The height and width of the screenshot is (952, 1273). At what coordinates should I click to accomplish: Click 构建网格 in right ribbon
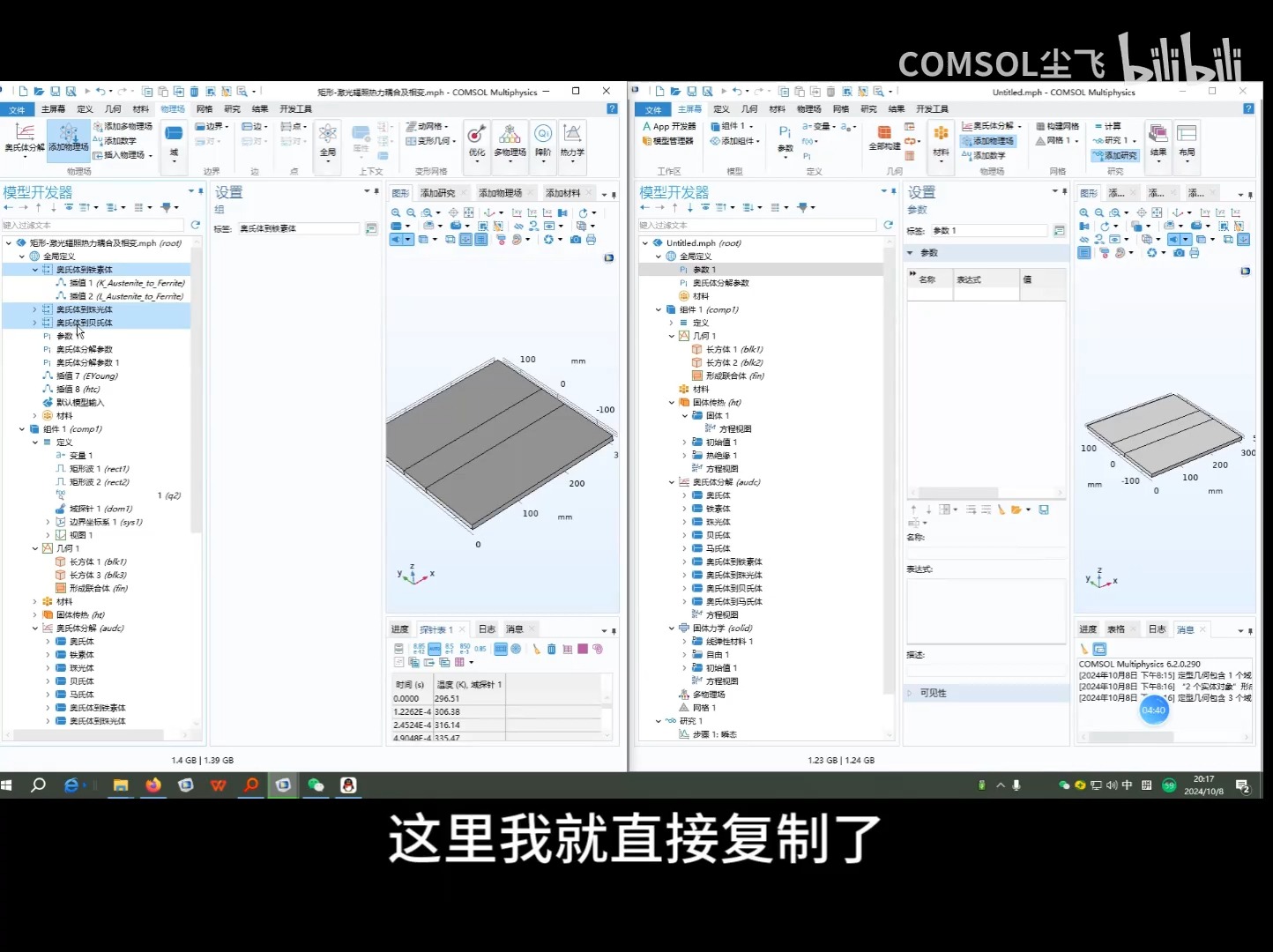pos(1057,126)
